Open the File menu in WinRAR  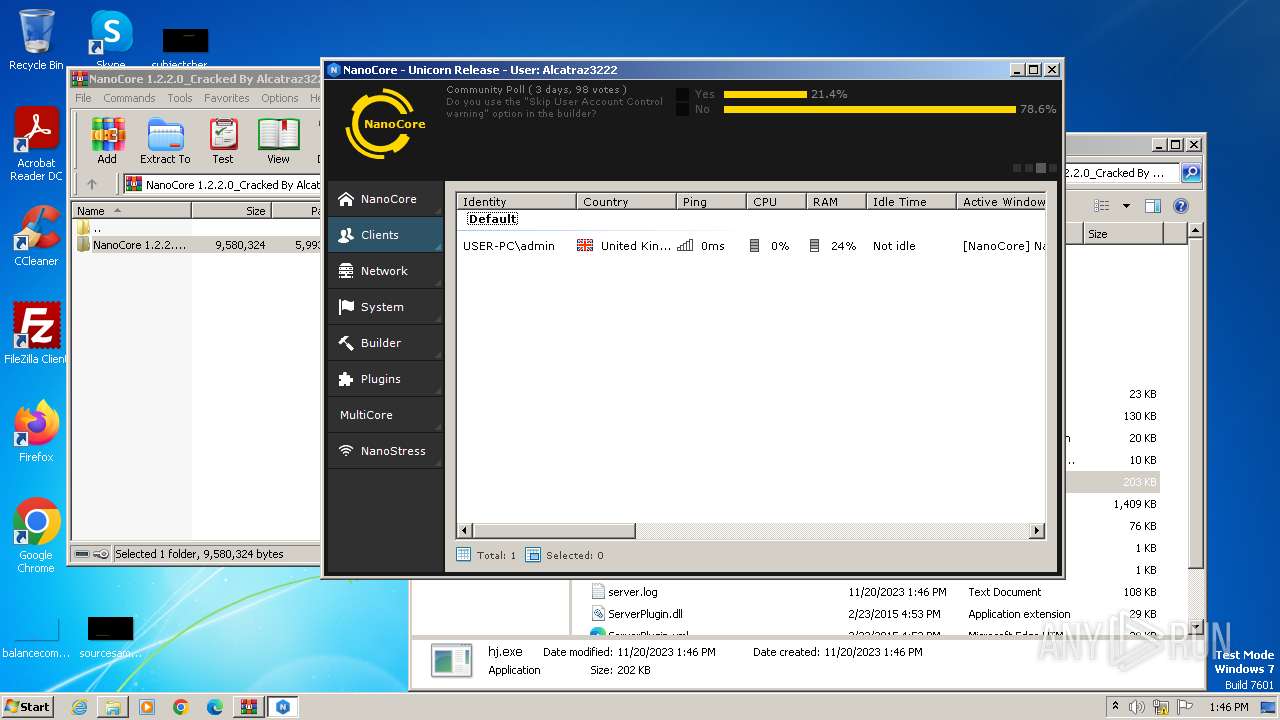83,98
